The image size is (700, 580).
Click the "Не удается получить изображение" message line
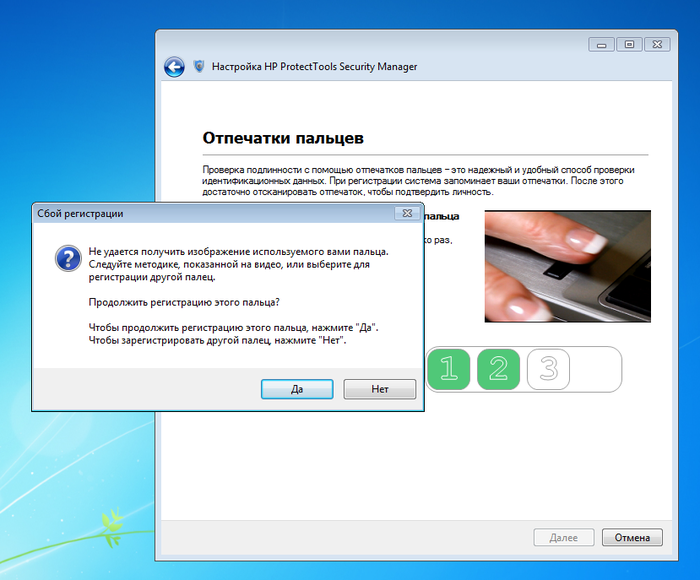pyautogui.click(x=238, y=251)
